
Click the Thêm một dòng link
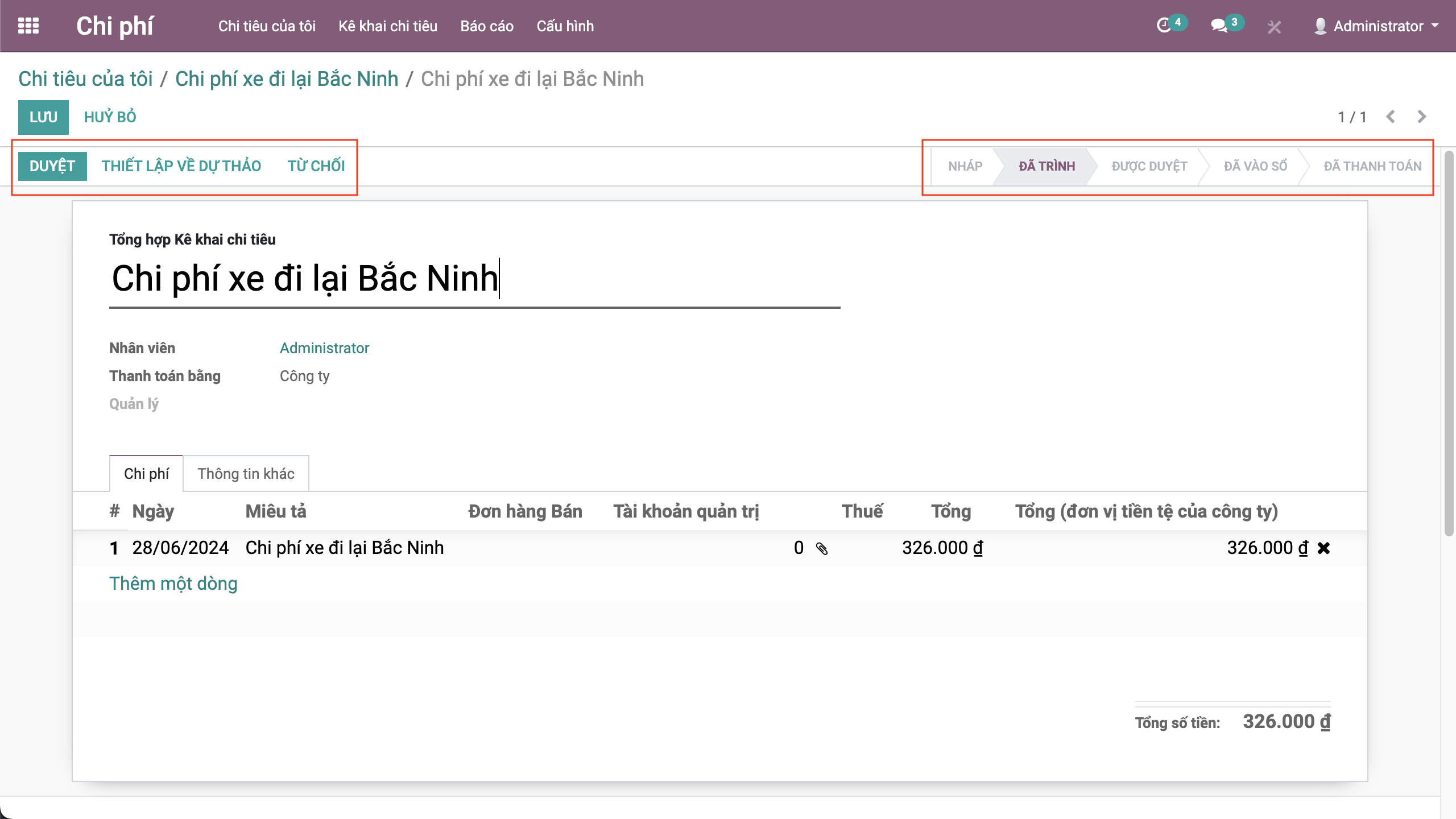(173, 584)
